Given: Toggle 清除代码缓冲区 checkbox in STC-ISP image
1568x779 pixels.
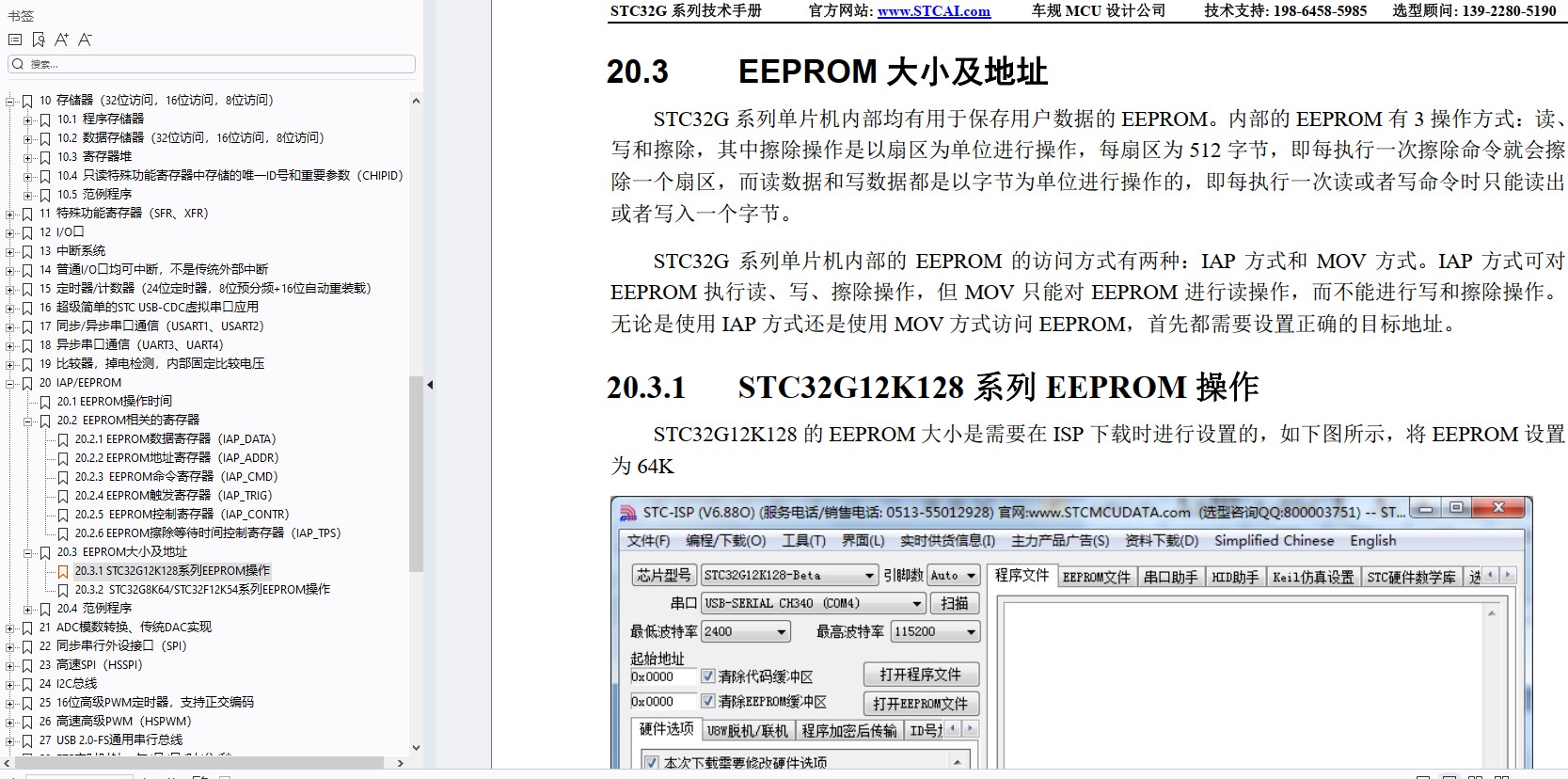Looking at the screenshot, I should point(708,676).
